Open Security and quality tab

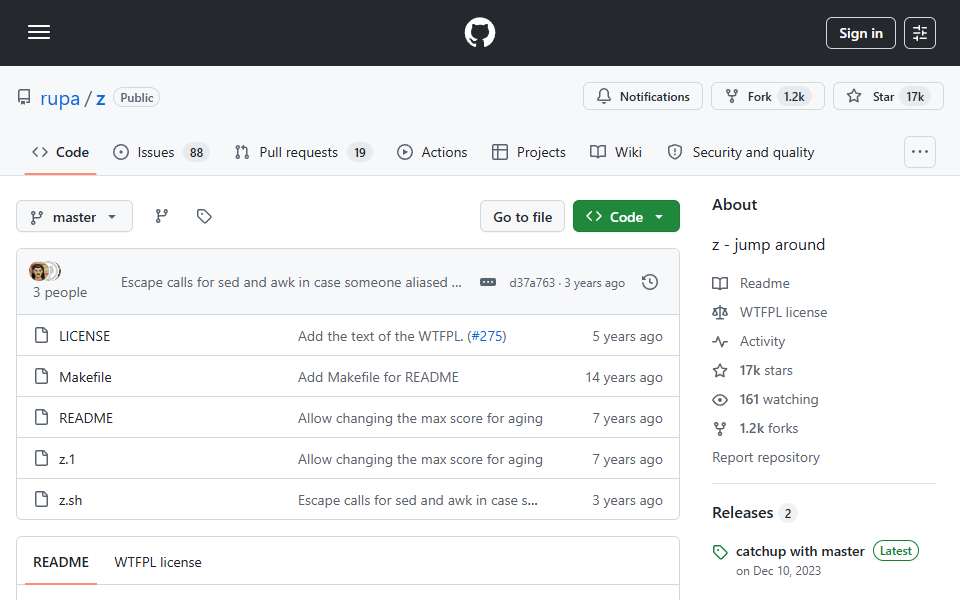click(741, 152)
